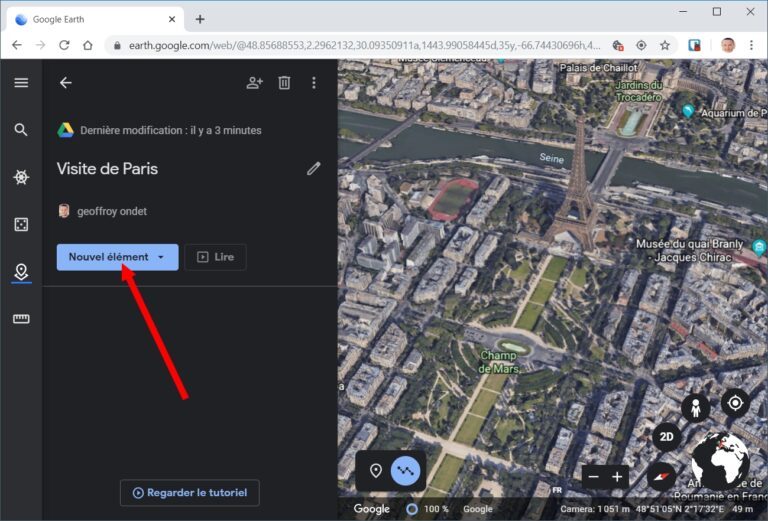Screen dimensions: 768x521
Task: Click the camera altitude status text
Action: (595, 509)
